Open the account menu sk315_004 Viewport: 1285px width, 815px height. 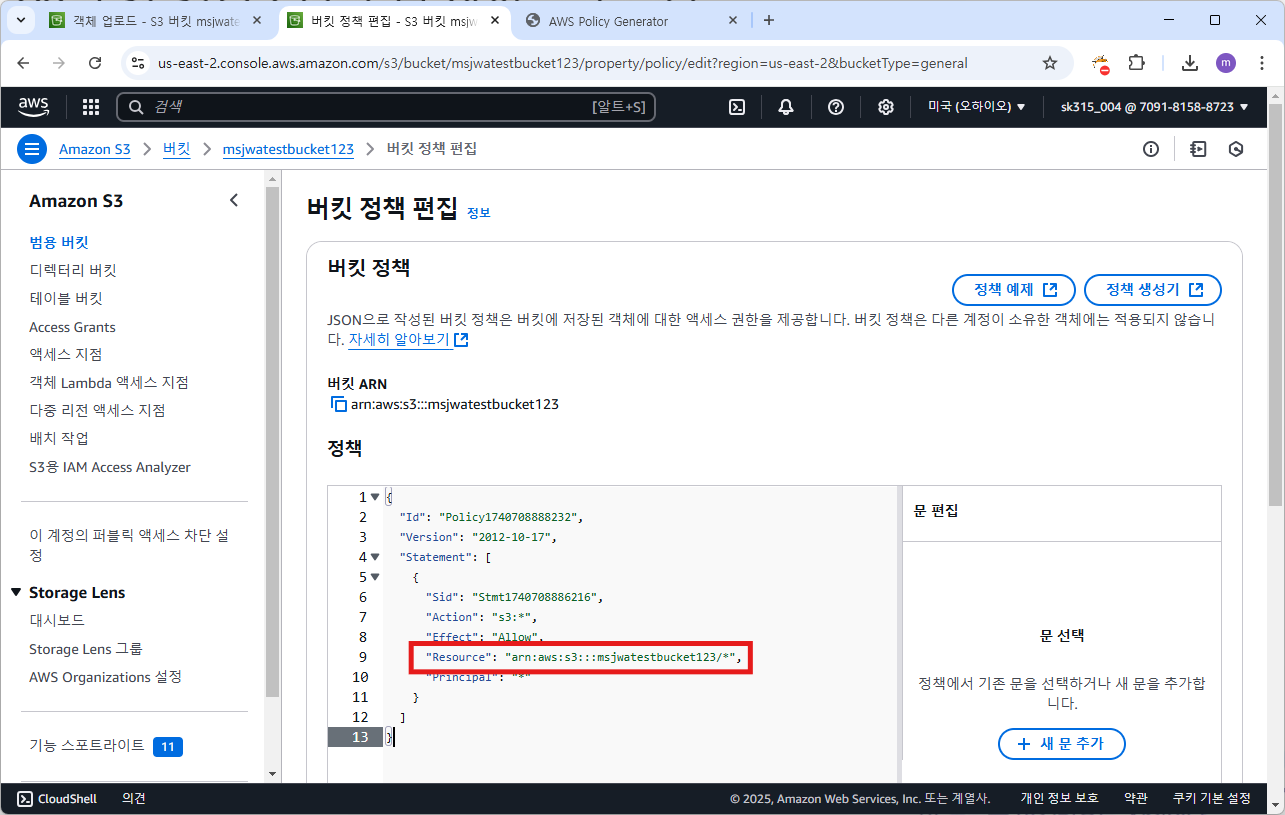1154,107
